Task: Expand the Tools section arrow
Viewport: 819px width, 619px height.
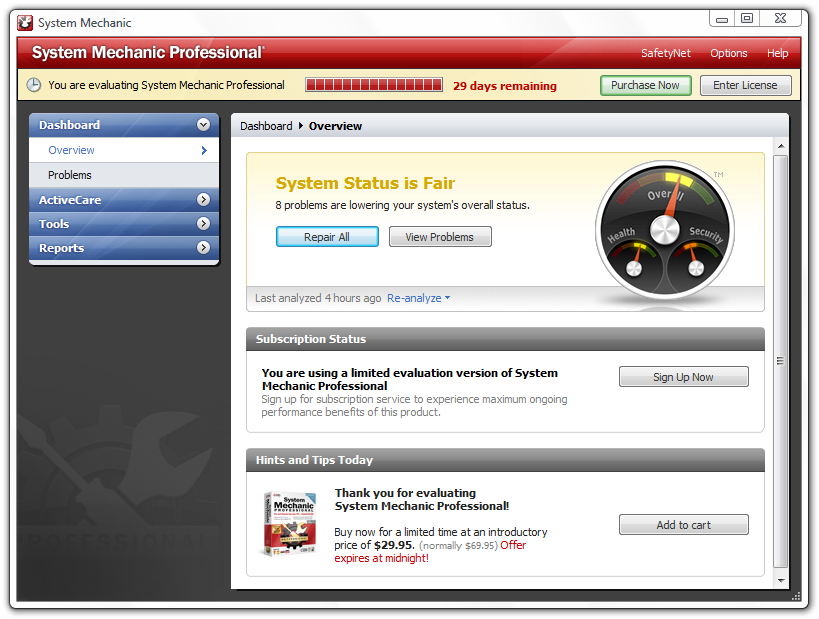Action: tap(203, 224)
